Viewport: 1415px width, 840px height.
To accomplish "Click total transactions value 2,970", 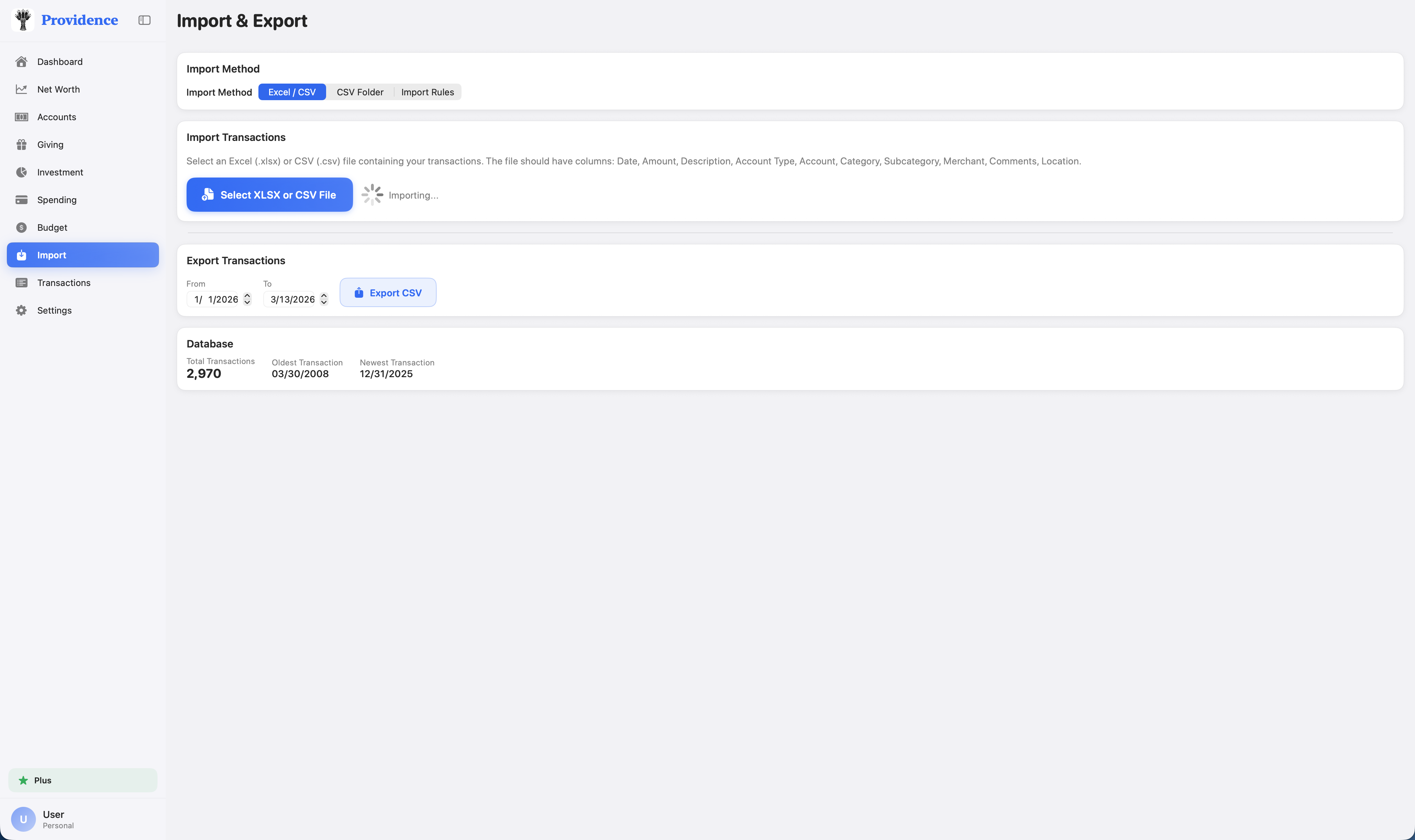I will pos(204,374).
